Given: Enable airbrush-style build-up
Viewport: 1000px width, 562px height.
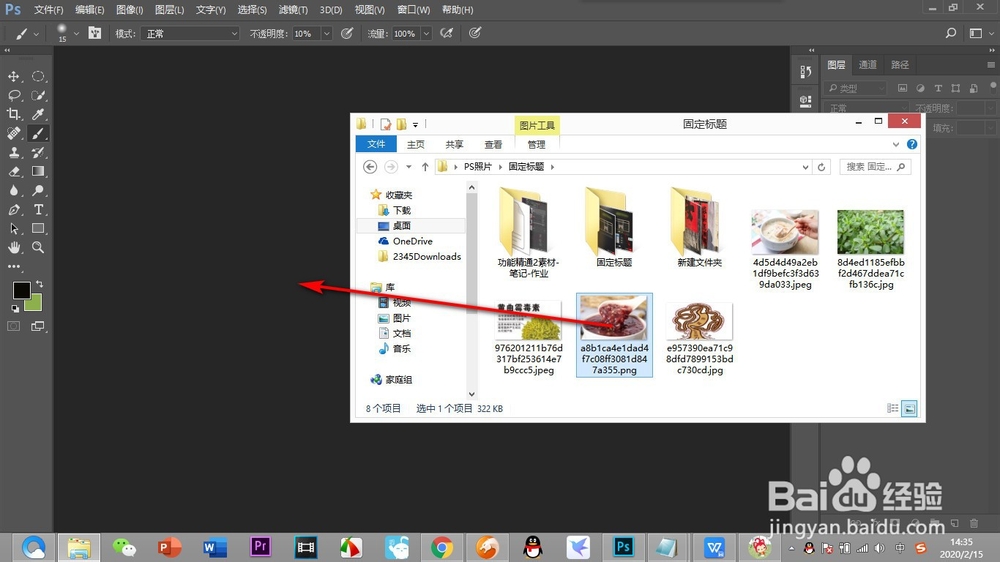Looking at the screenshot, I should click(x=446, y=33).
